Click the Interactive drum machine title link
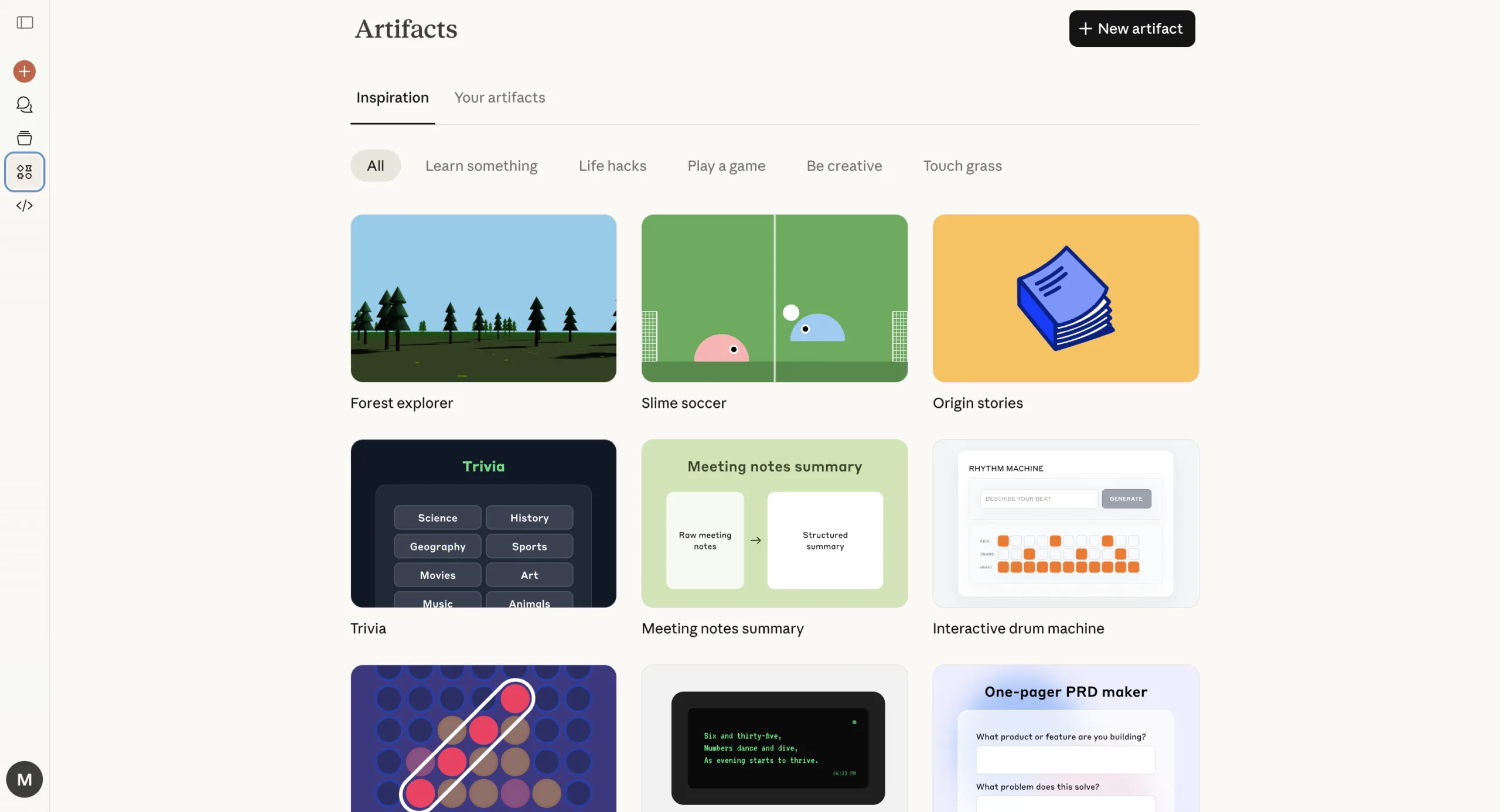The width and height of the screenshot is (1500, 812). tap(1018, 628)
